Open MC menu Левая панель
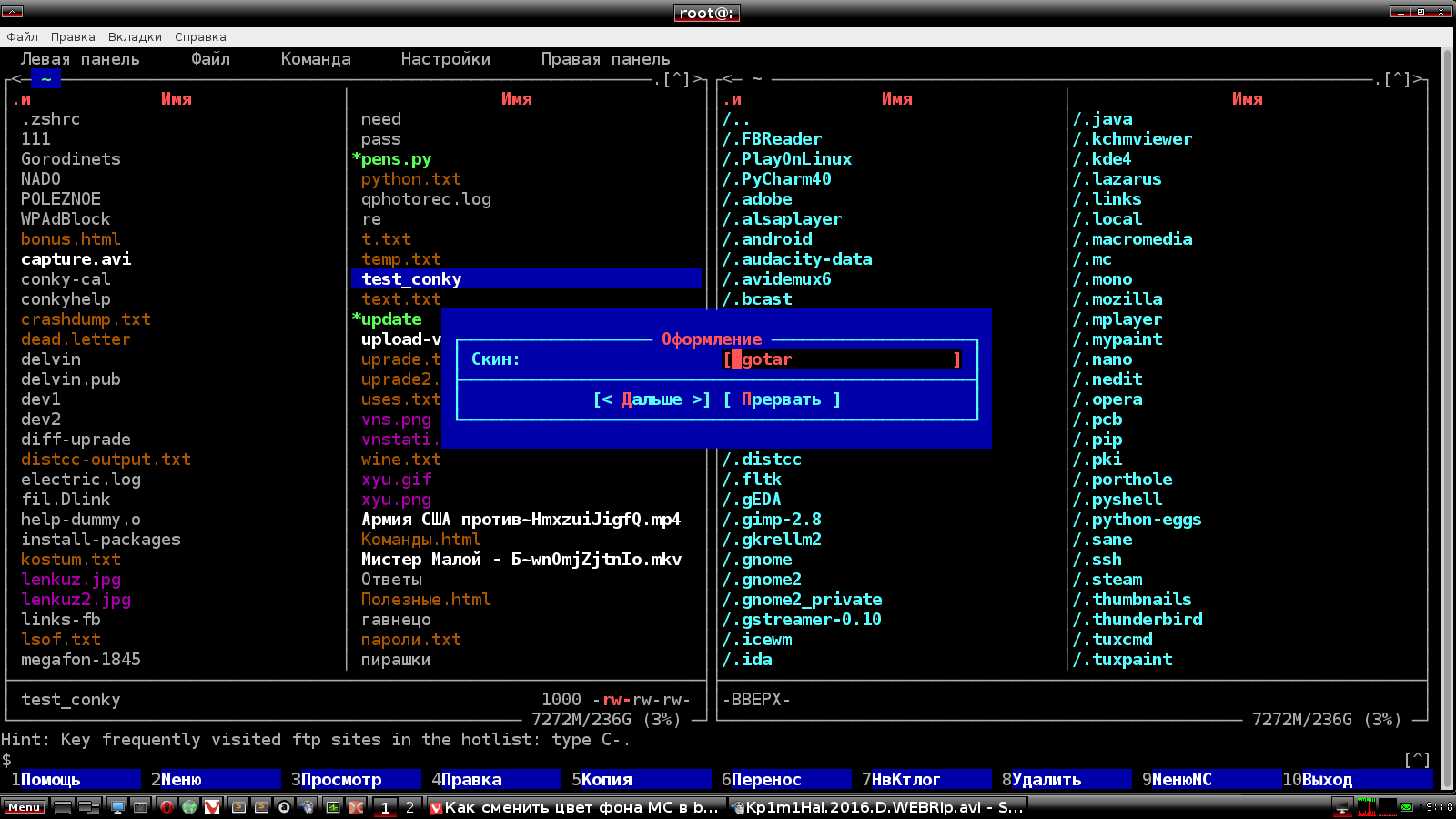 click(x=80, y=59)
